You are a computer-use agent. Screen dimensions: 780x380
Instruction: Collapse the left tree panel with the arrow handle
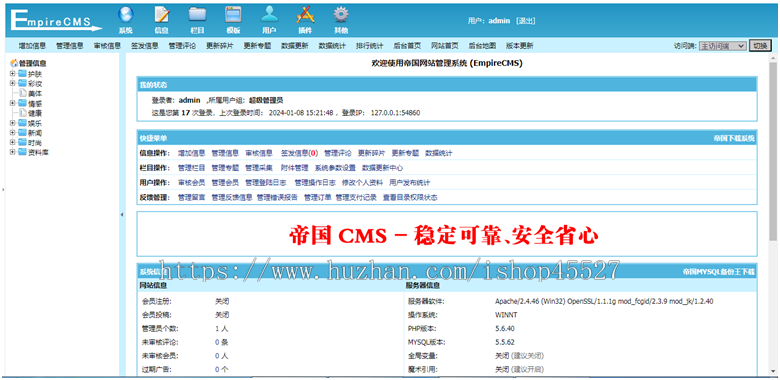click(x=122, y=214)
